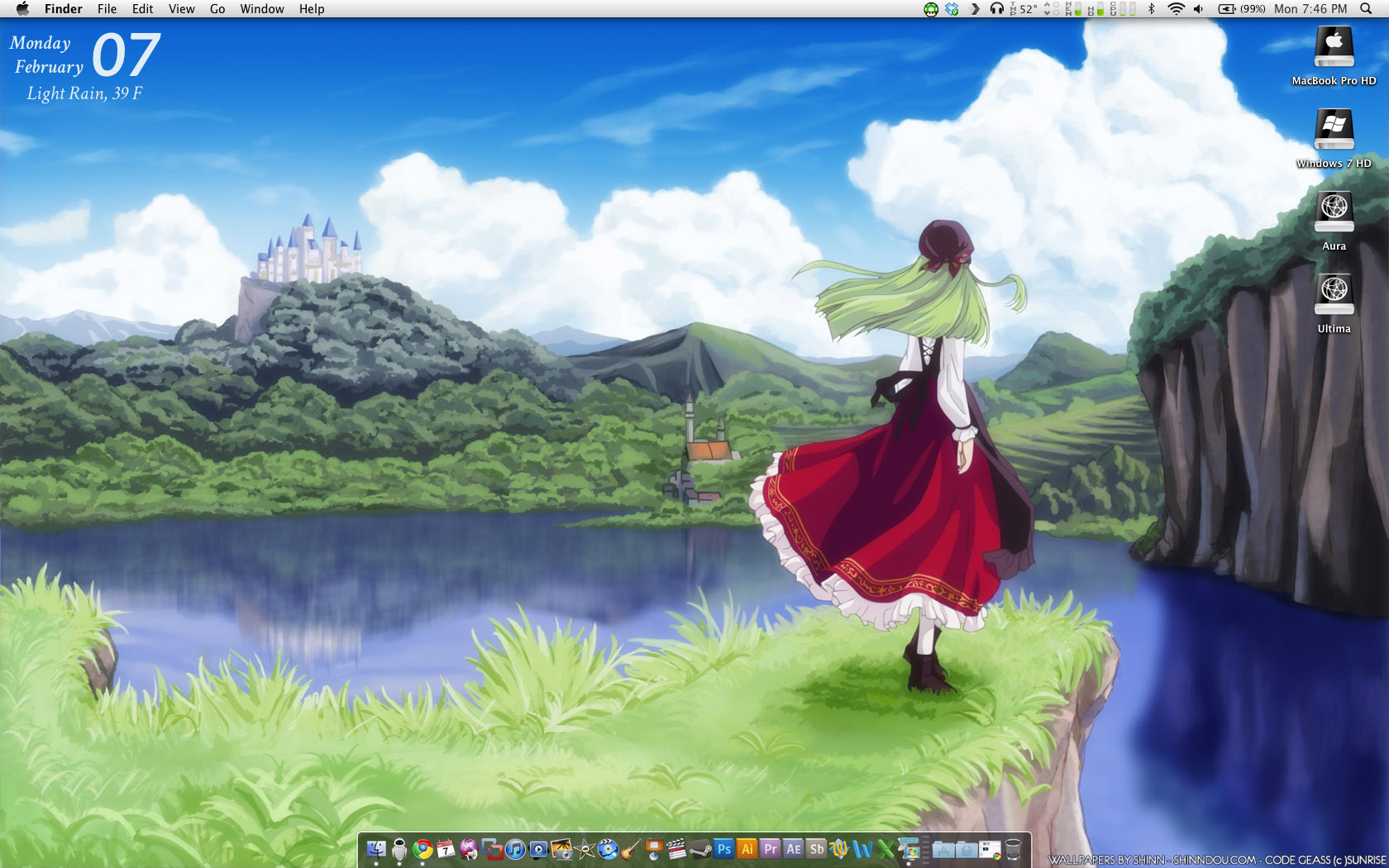This screenshot has width=1389, height=868.
Task: Open the second folder stack in Dock
Action: point(966,849)
